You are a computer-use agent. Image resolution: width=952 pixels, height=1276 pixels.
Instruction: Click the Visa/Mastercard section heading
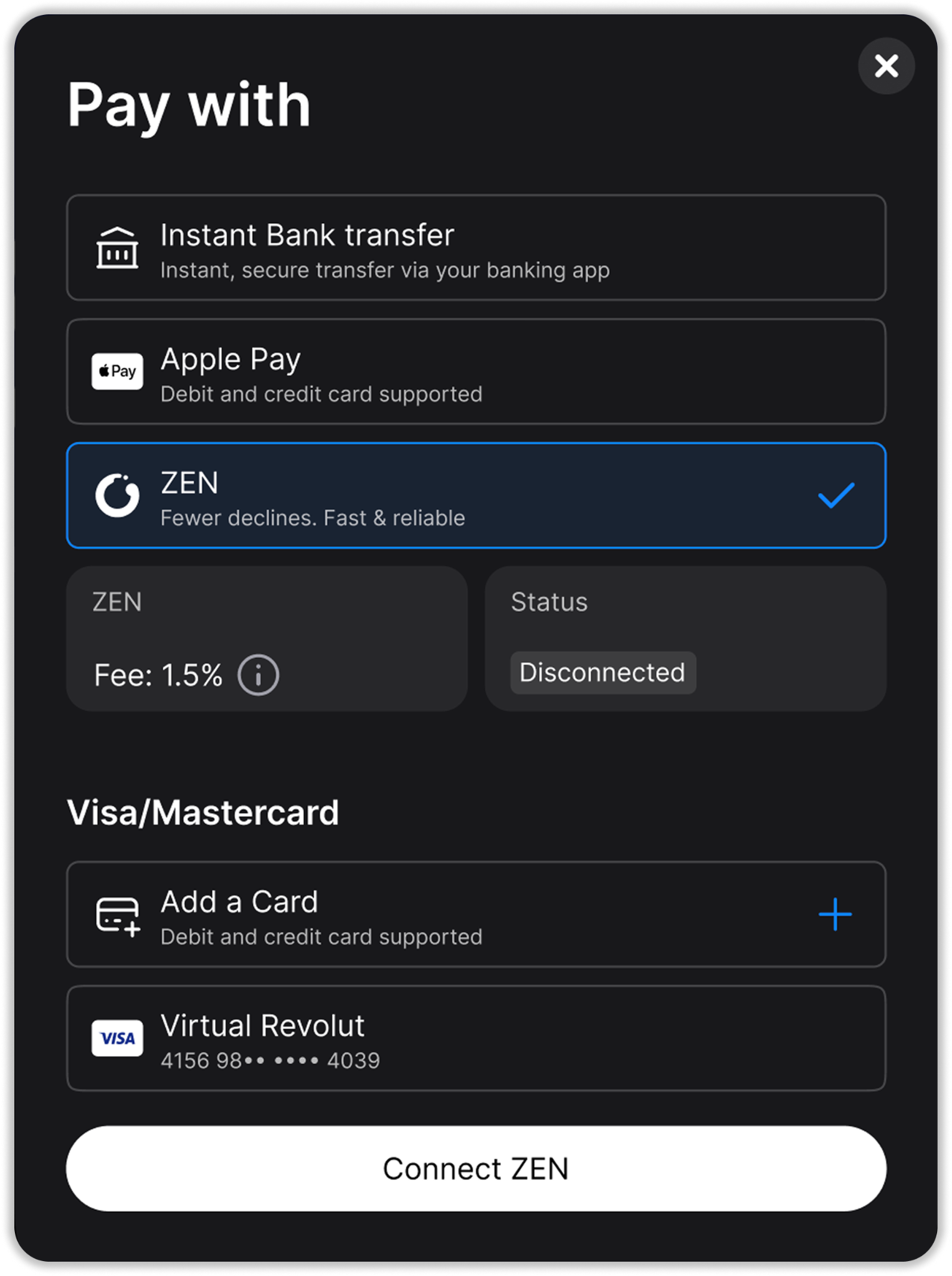pyautogui.click(x=203, y=813)
